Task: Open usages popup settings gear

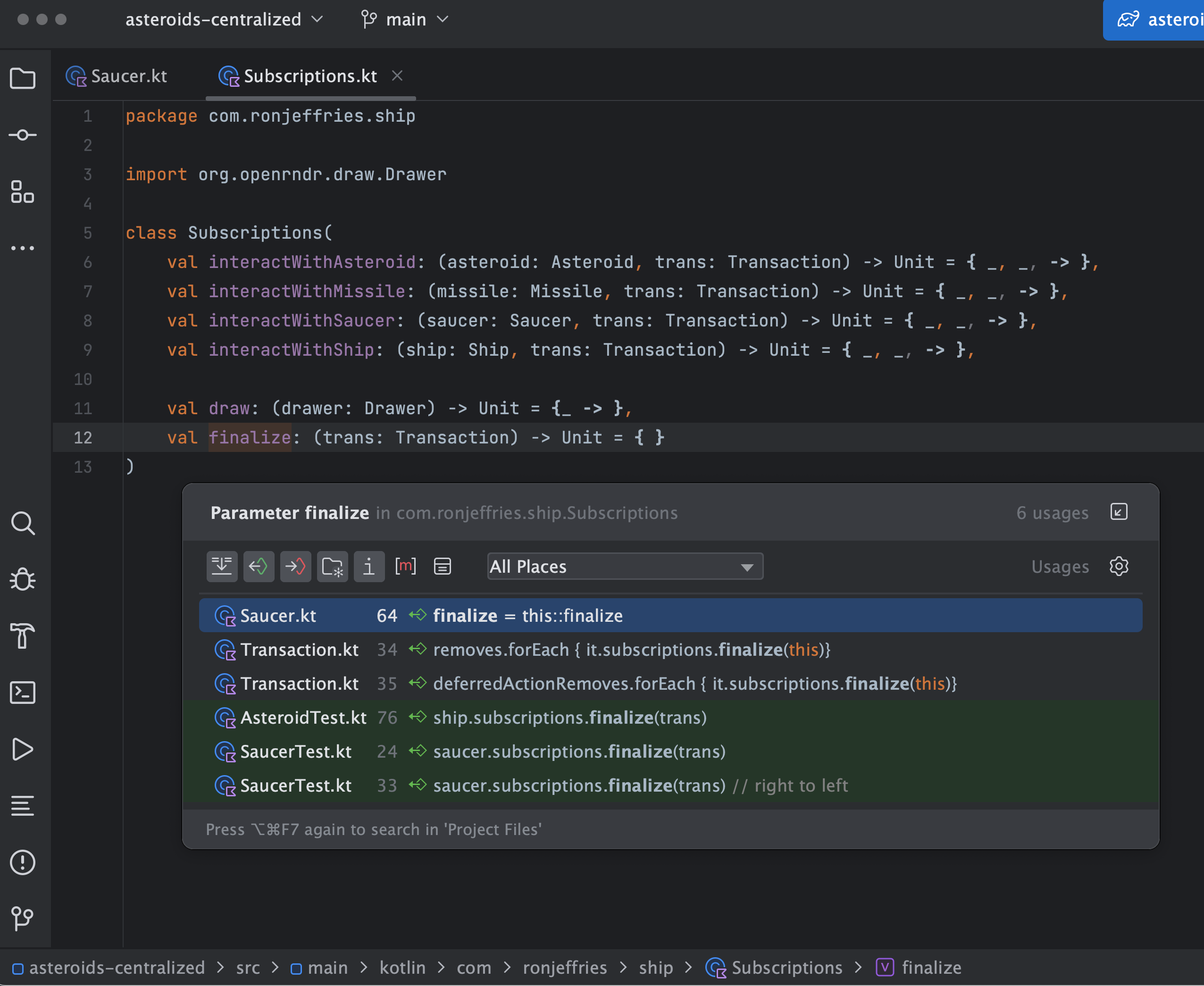Action: click(1119, 566)
